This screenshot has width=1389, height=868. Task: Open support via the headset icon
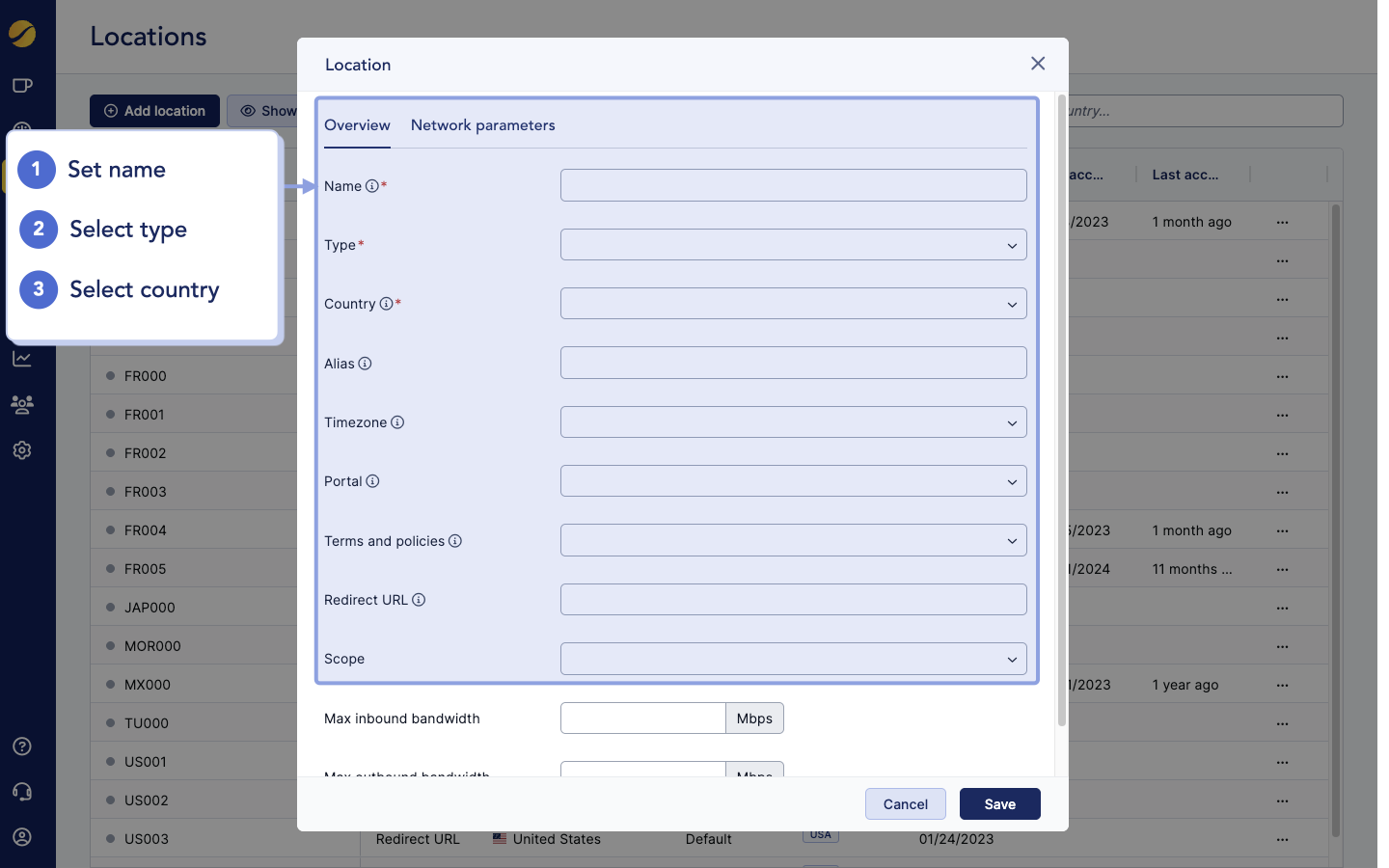coord(22,791)
